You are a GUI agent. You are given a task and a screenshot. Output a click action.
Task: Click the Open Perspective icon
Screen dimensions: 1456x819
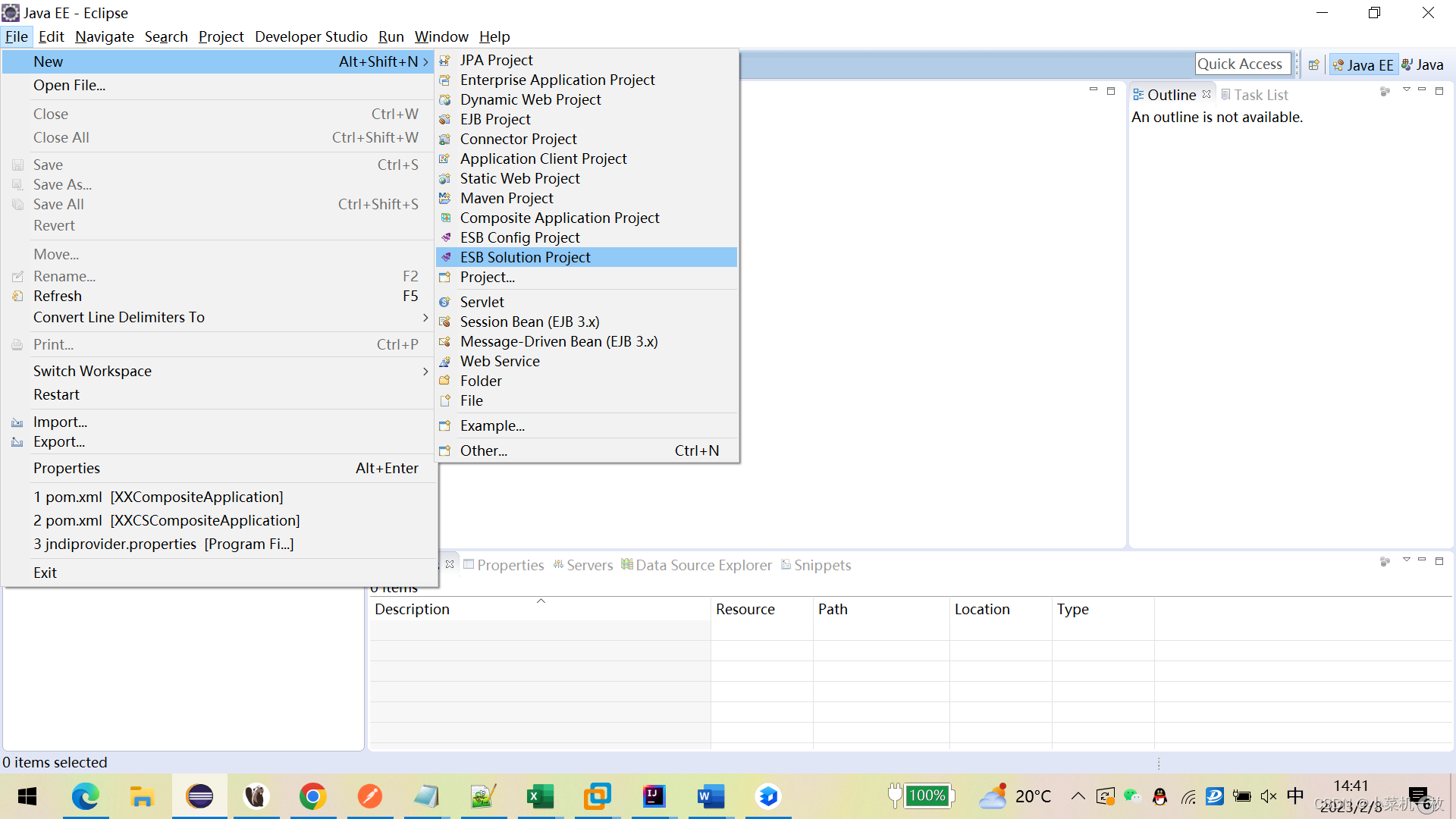(1313, 65)
